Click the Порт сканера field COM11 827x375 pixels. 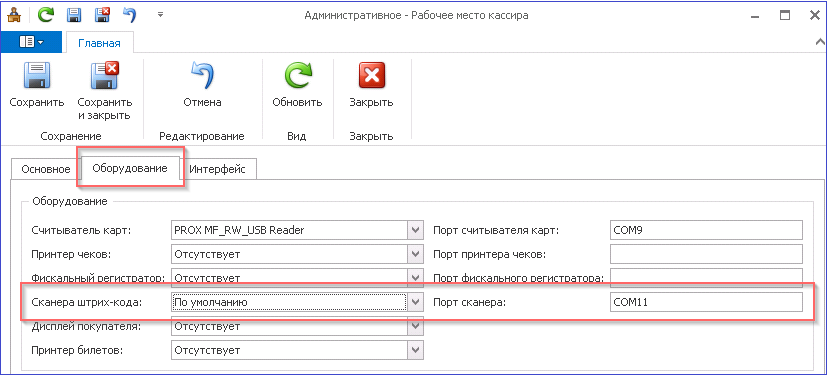point(706,302)
